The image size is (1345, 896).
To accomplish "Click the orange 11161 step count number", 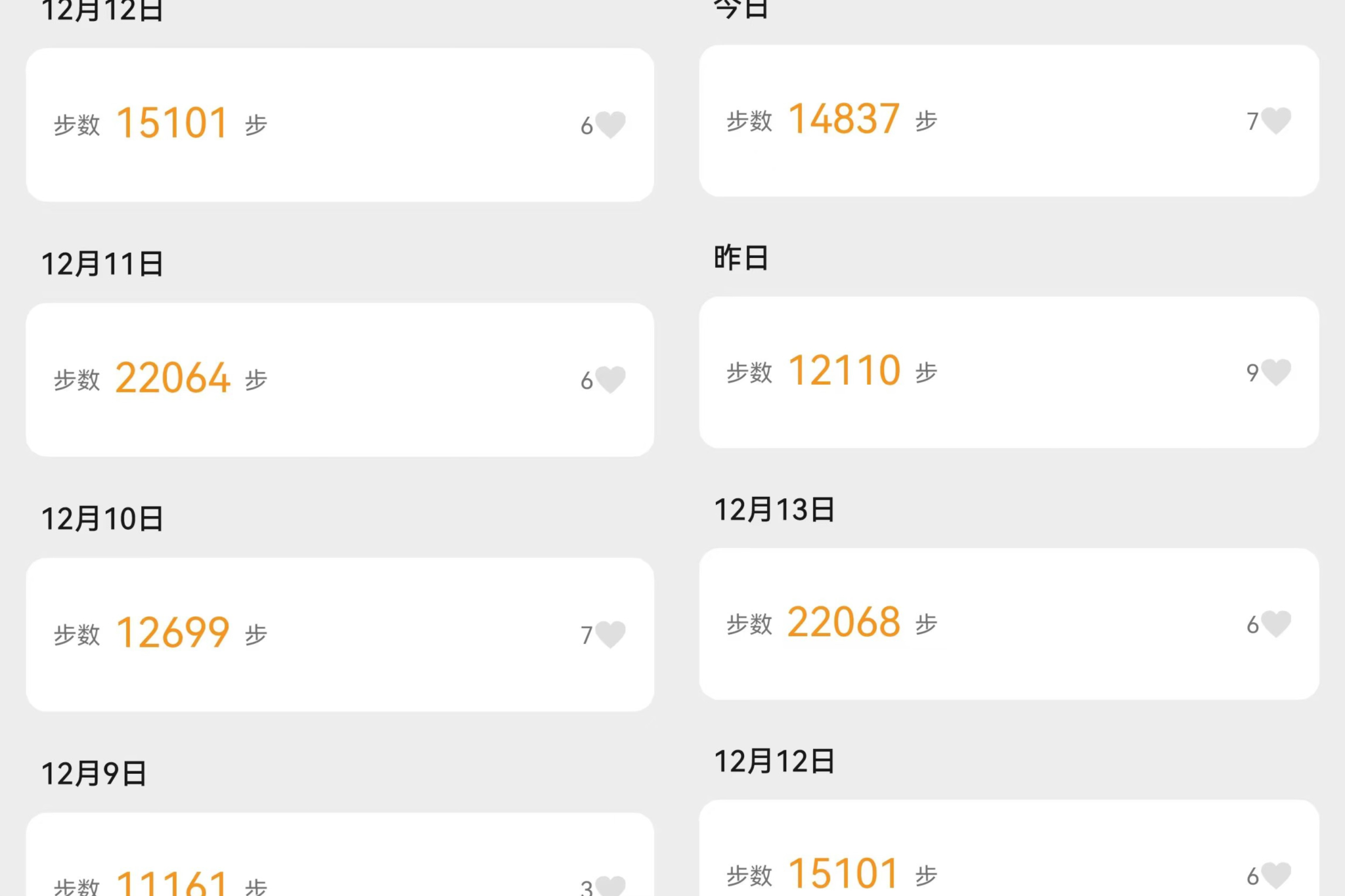I will coord(172,883).
